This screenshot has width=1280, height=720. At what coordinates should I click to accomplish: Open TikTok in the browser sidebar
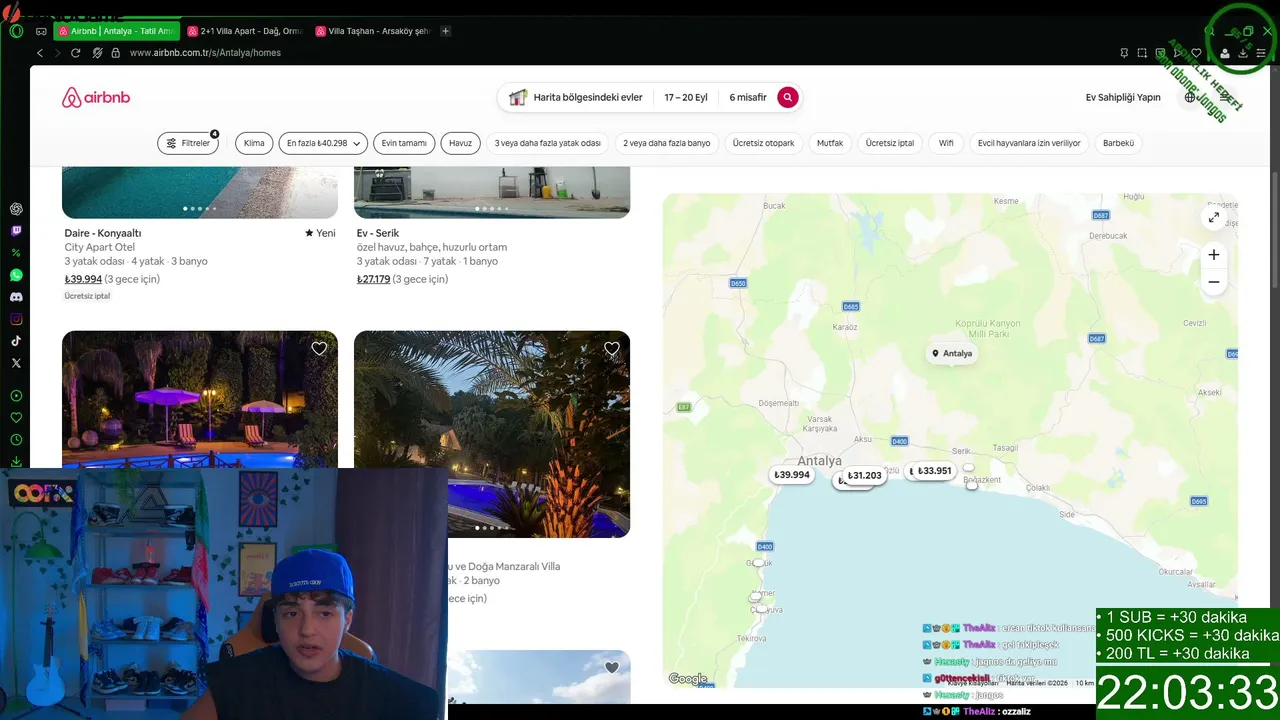(16, 341)
